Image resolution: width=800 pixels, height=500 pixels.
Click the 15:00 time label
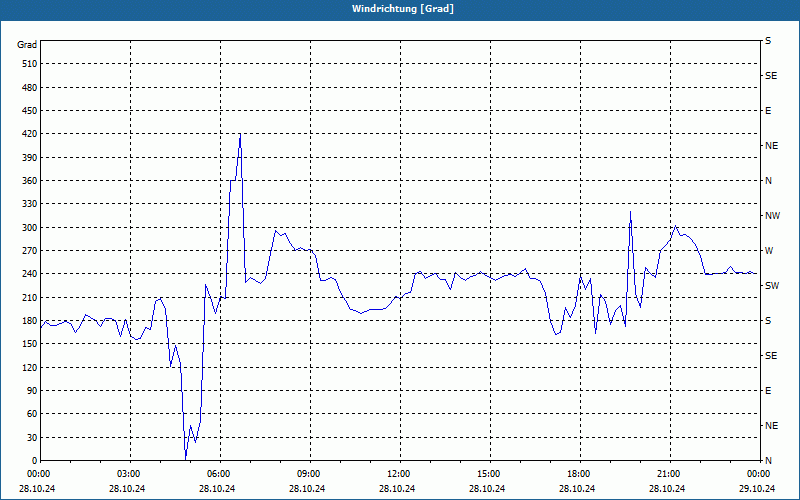489,474
